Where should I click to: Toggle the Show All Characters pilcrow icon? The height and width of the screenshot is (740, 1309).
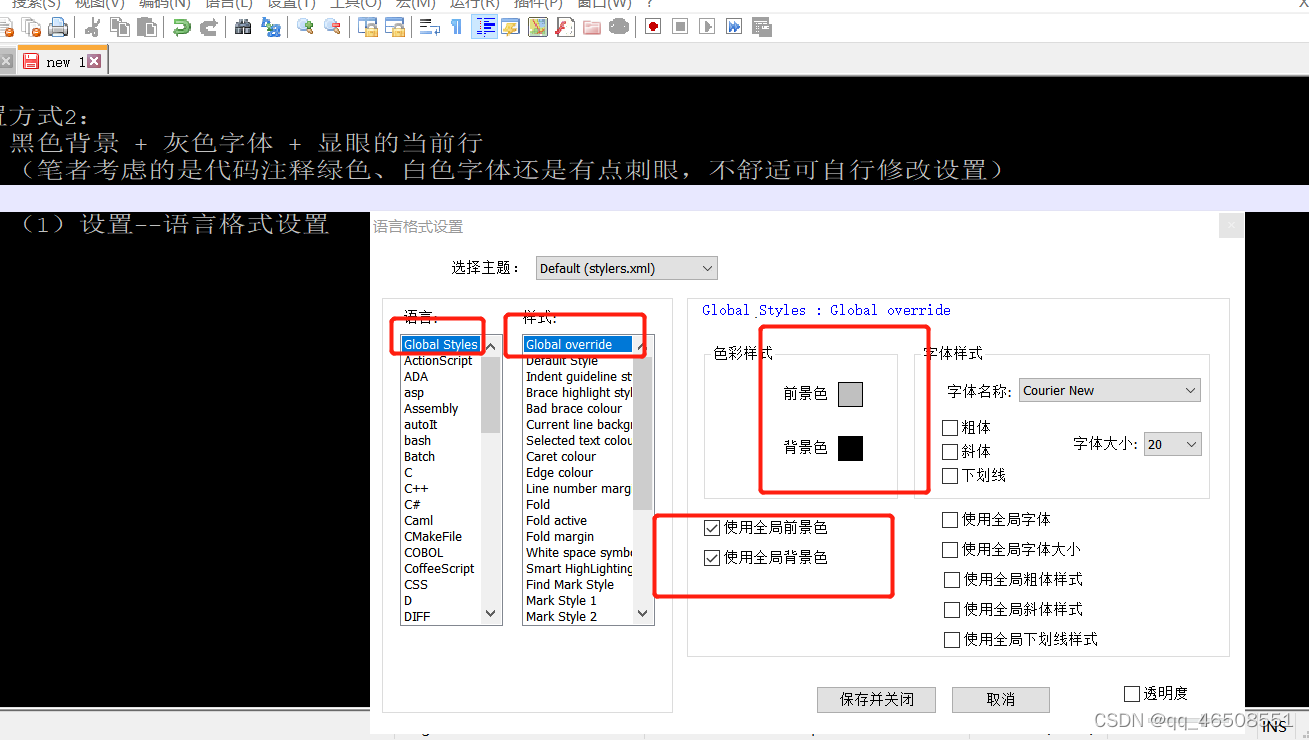click(x=457, y=27)
